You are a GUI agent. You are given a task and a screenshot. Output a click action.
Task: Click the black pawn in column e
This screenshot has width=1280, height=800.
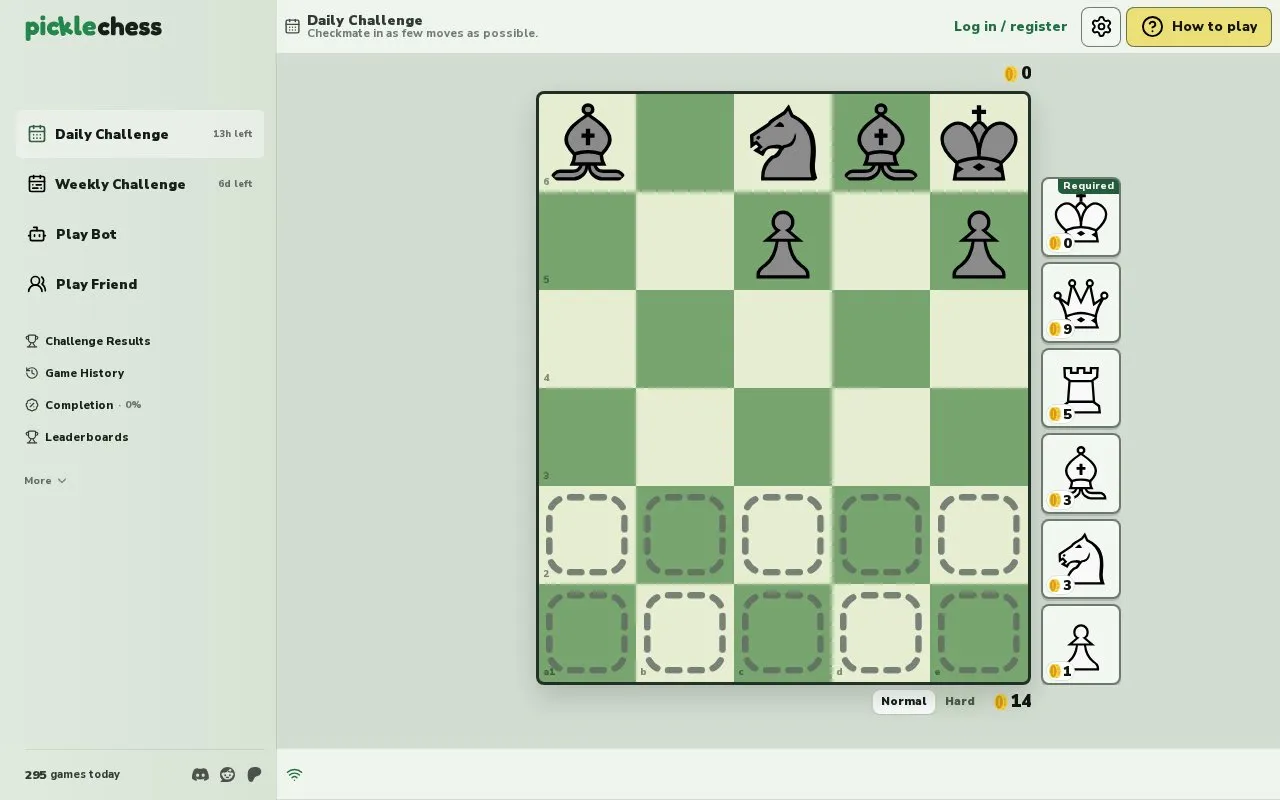point(979,243)
